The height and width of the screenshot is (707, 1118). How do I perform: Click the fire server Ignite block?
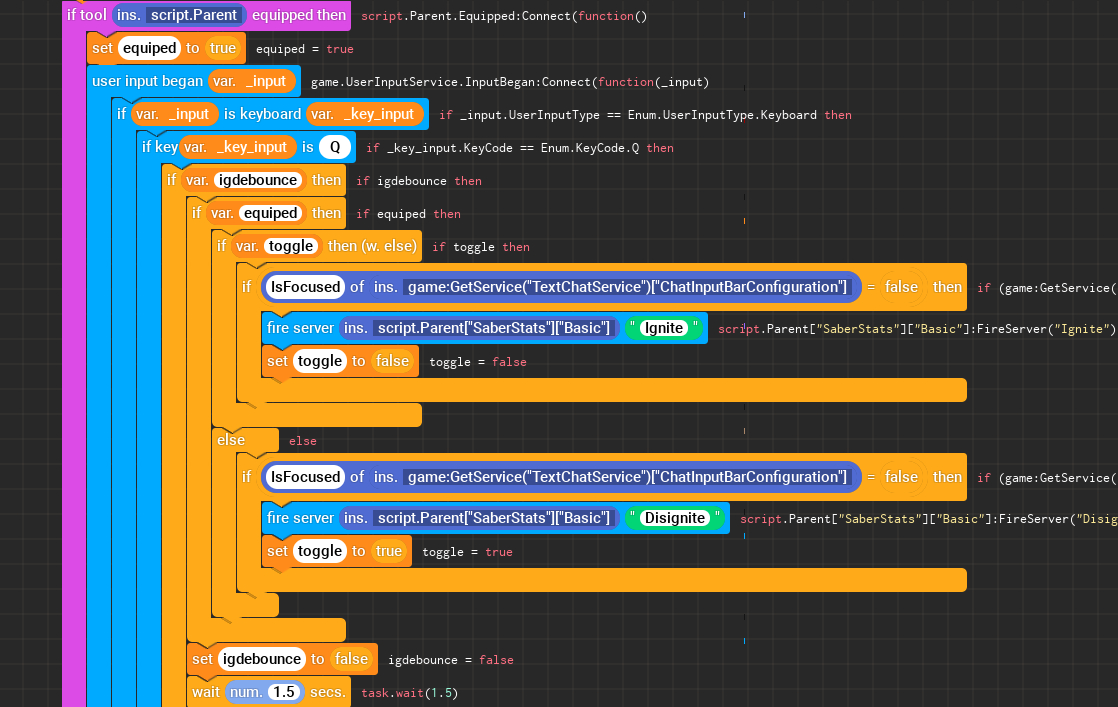tap(300, 327)
